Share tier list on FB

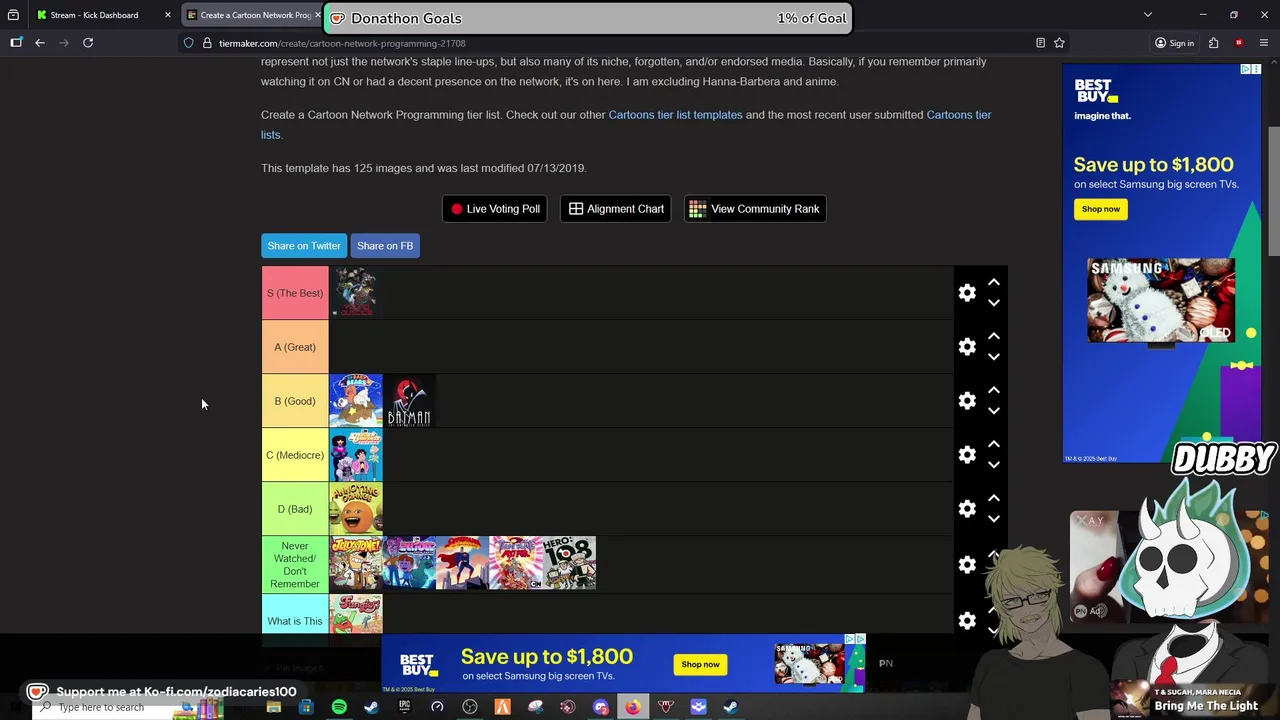tap(385, 246)
